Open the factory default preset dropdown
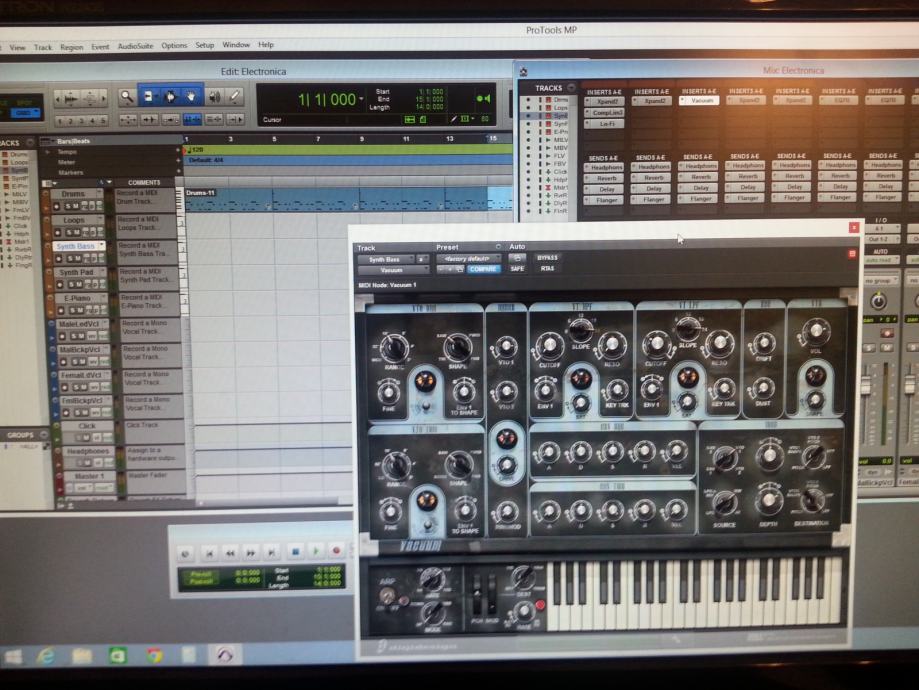 (x=468, y=259)
